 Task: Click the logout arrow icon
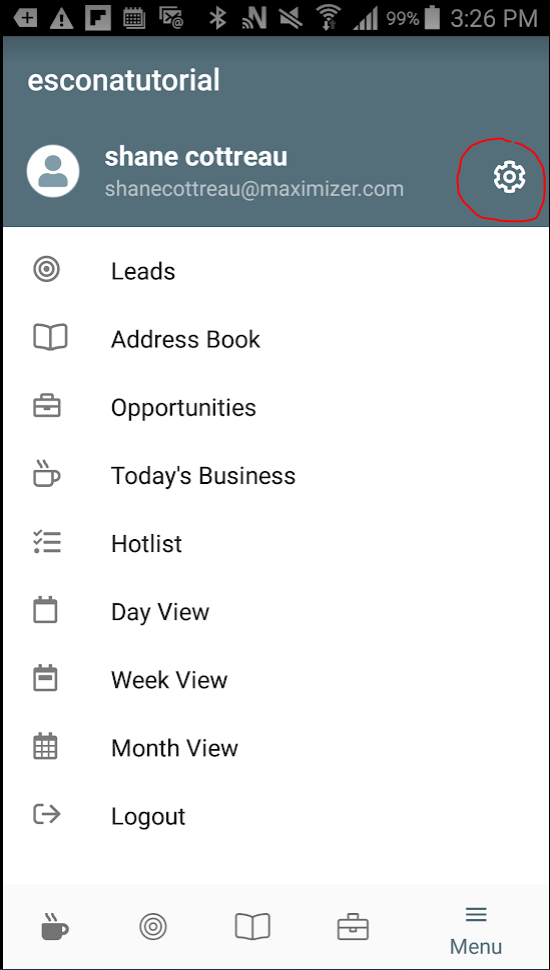click(46, 814)
